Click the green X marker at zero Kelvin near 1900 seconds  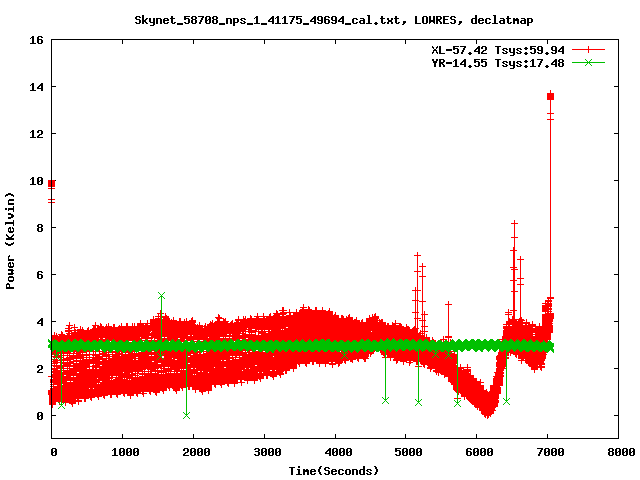click(x=186, y=416)
